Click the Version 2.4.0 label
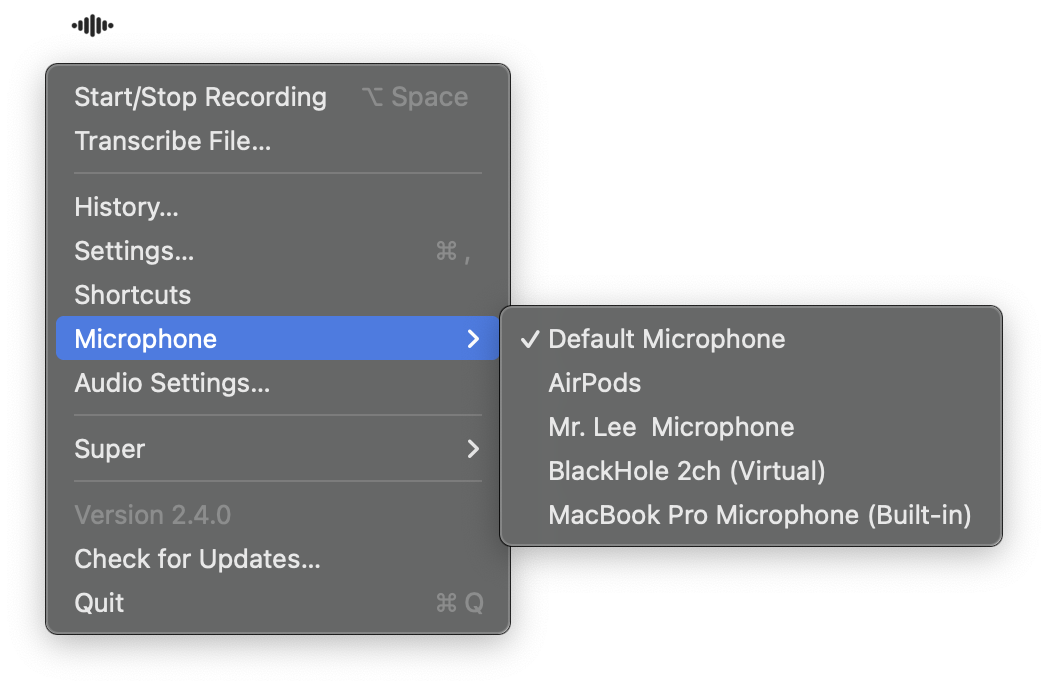Image resolution: width=1048 pixels, height=688 pixels. point(152,515)
